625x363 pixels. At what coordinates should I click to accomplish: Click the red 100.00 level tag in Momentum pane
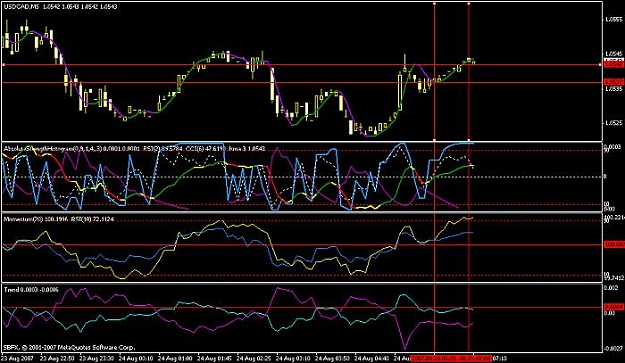coord(614,245)
